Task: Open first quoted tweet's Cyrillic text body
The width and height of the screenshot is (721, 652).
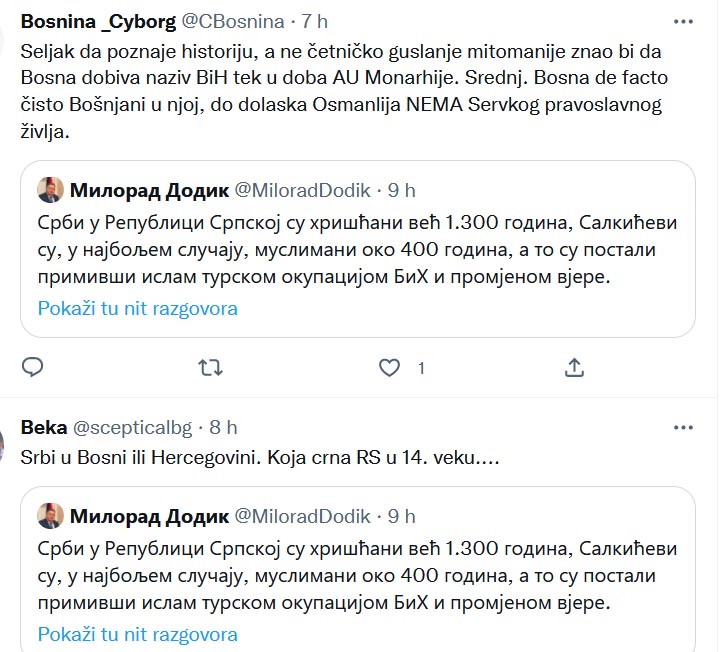Action: click(x=357, y=250)
